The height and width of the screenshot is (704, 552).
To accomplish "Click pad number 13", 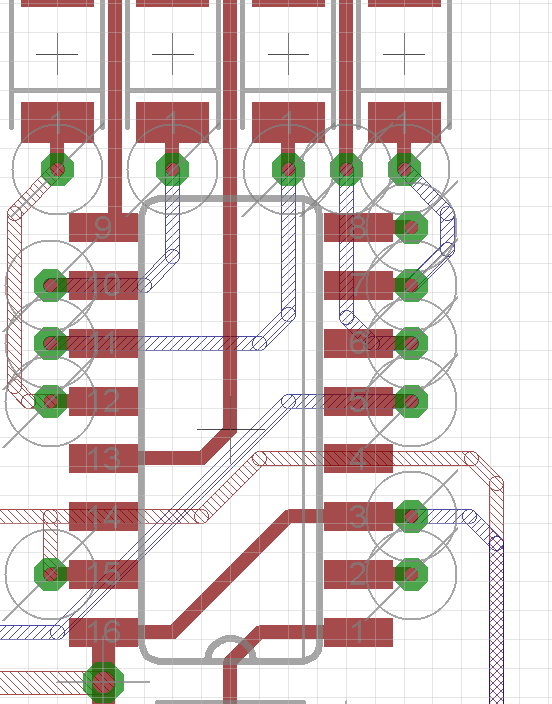I will coord(103,458).
